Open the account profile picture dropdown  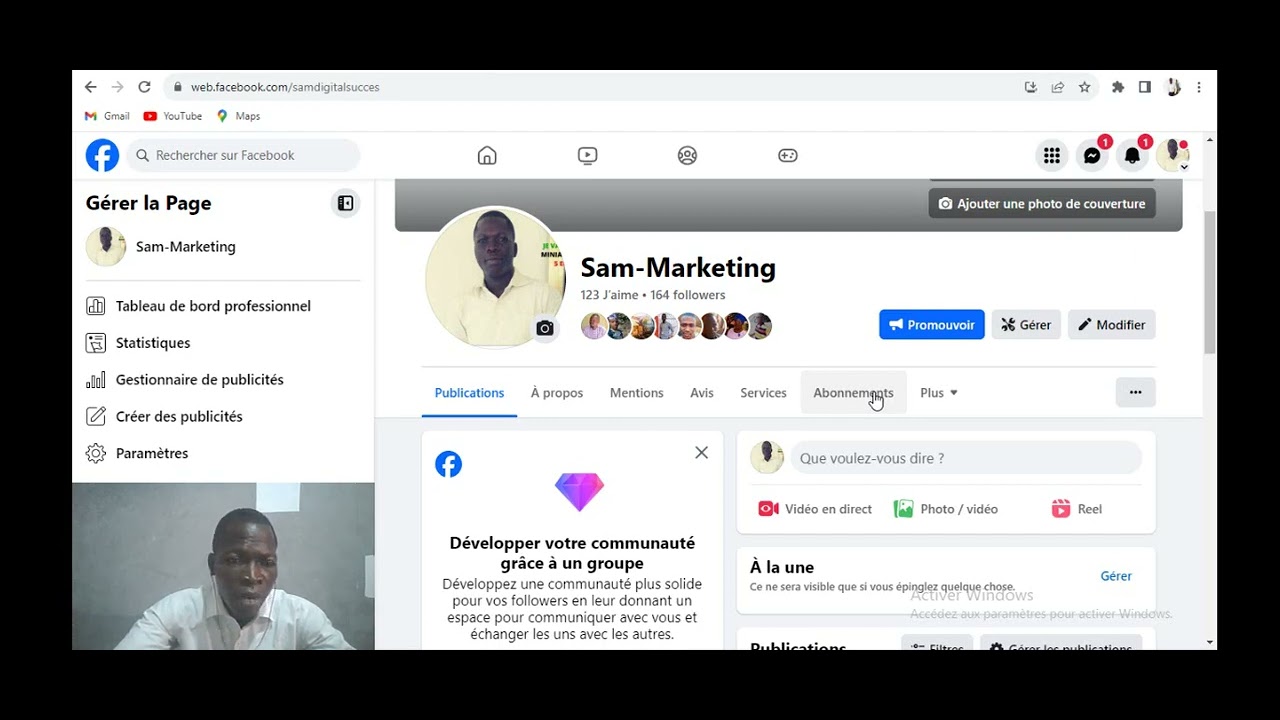pos(1173,155)
